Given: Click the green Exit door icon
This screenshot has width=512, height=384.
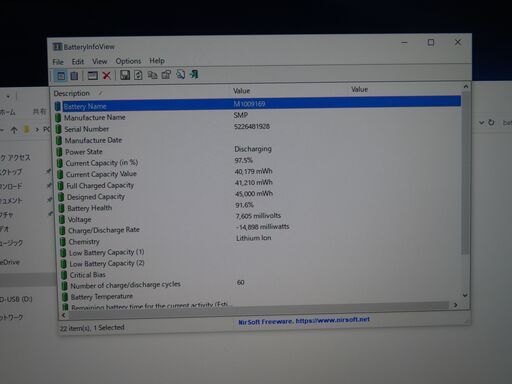Looking at the screenshot, I should click(194, 74).
